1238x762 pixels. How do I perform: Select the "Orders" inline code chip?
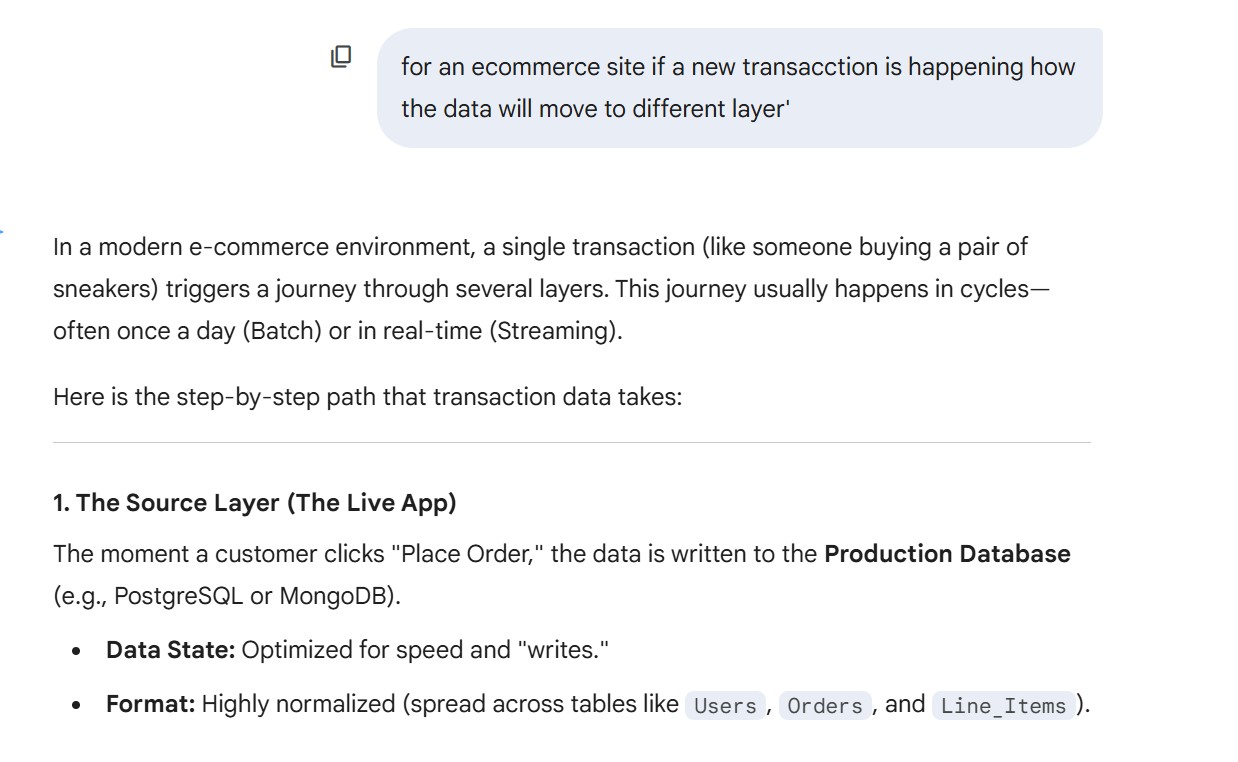click(x=824, y=705)
